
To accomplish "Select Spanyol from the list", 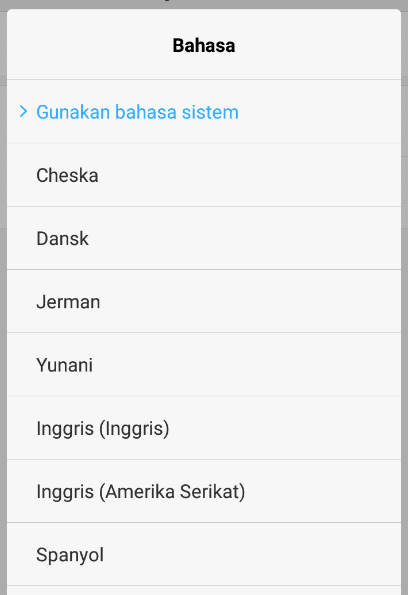I will tap(204, 554).
